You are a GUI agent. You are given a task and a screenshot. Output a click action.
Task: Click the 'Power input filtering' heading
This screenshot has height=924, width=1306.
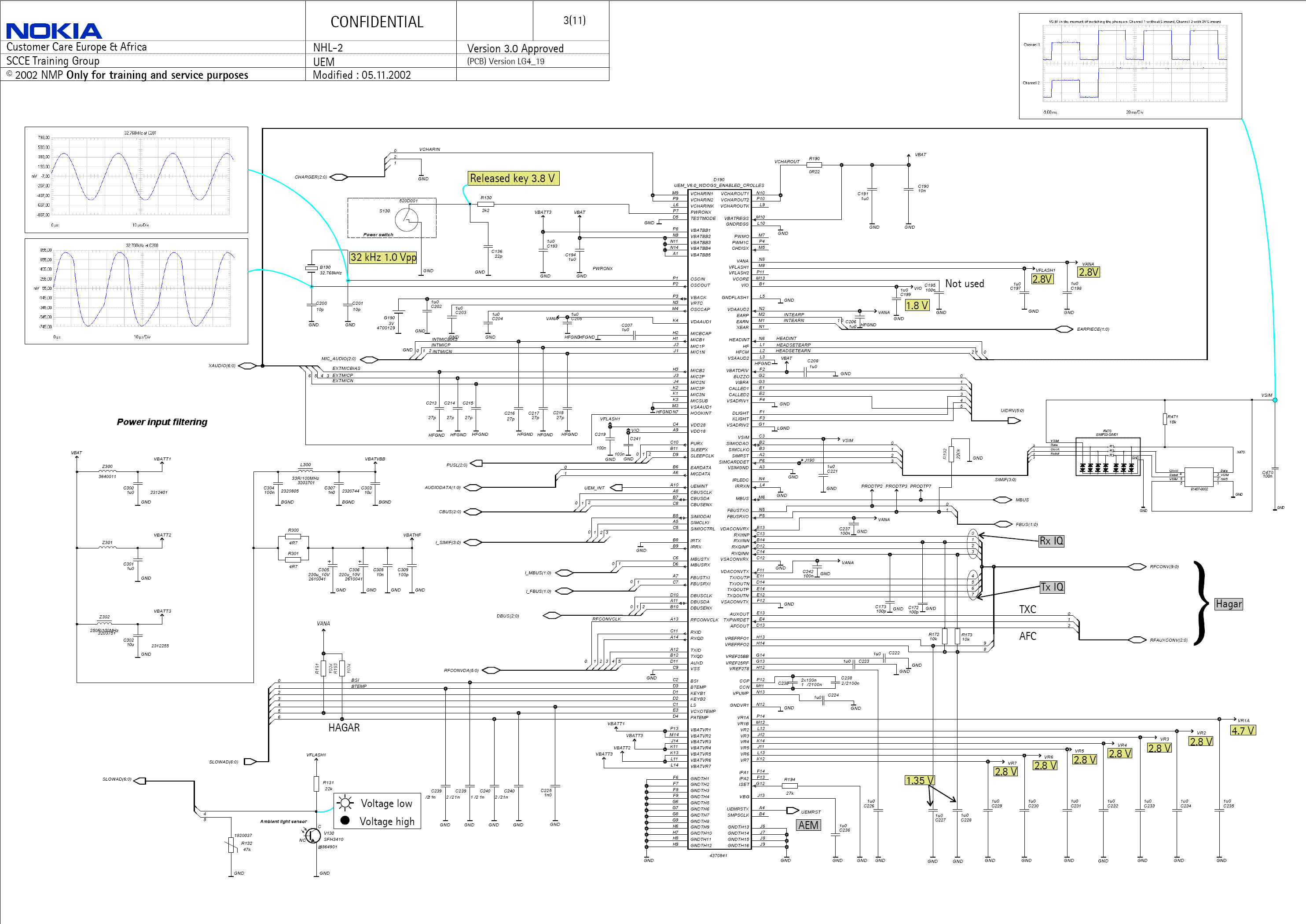point(162,422)
